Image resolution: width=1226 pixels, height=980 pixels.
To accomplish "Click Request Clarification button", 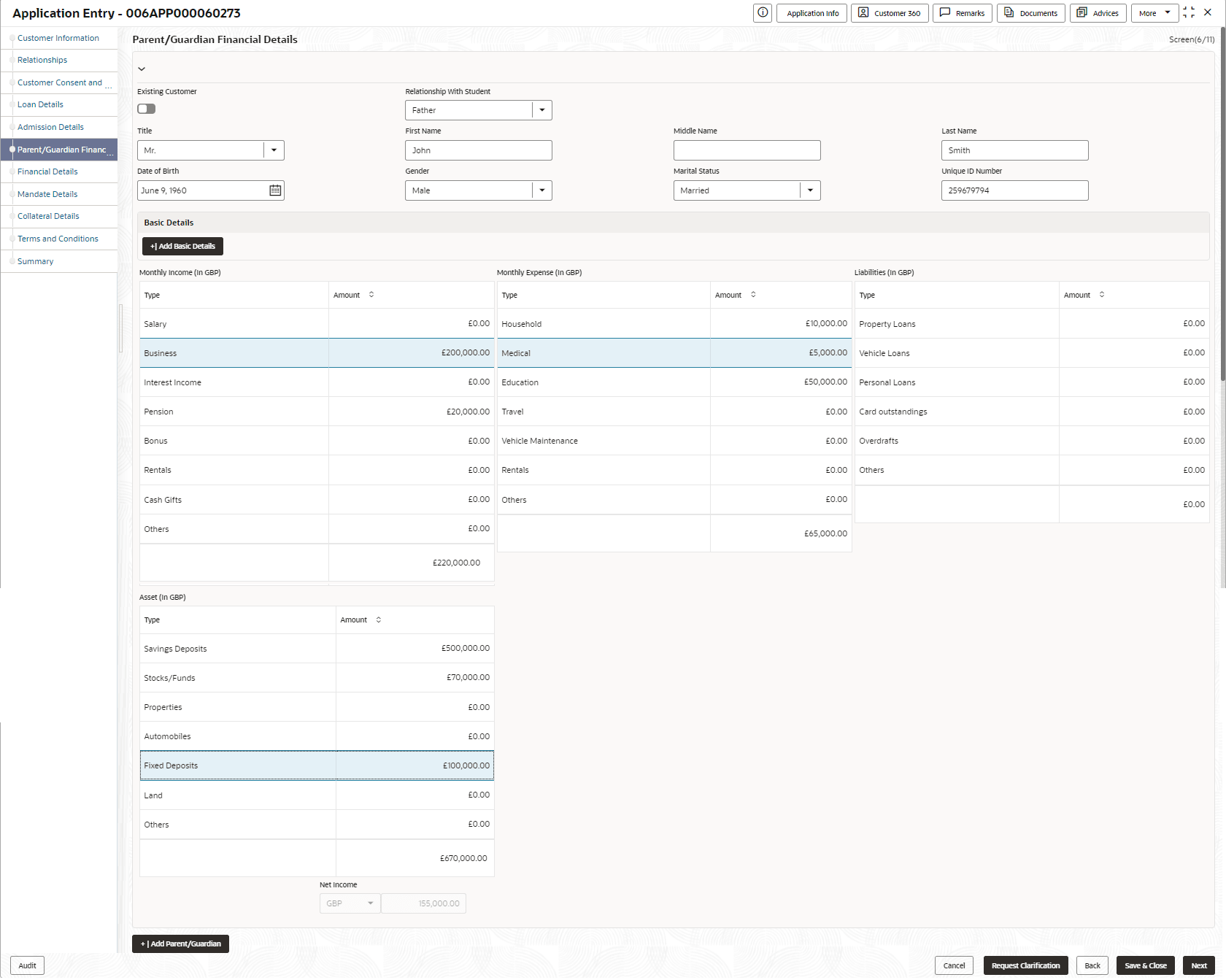I will pos(1025,965).
